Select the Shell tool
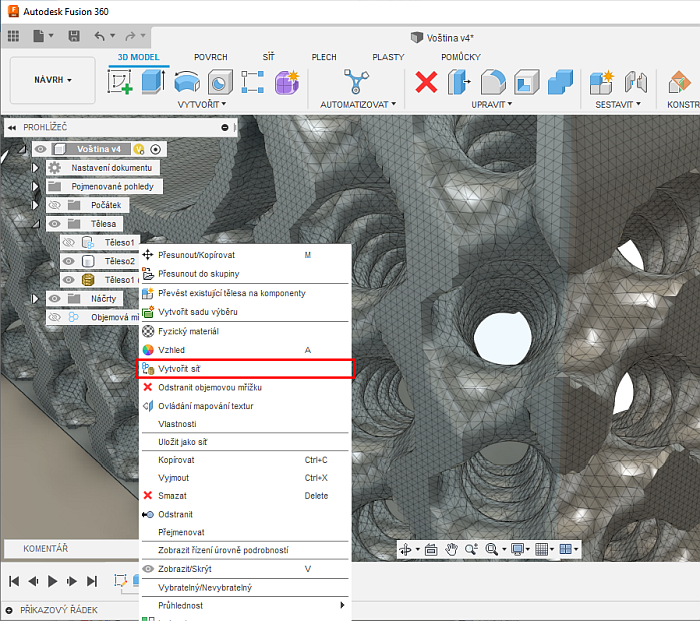The height and width of the screenshot is (621, 700). point(526,82)
